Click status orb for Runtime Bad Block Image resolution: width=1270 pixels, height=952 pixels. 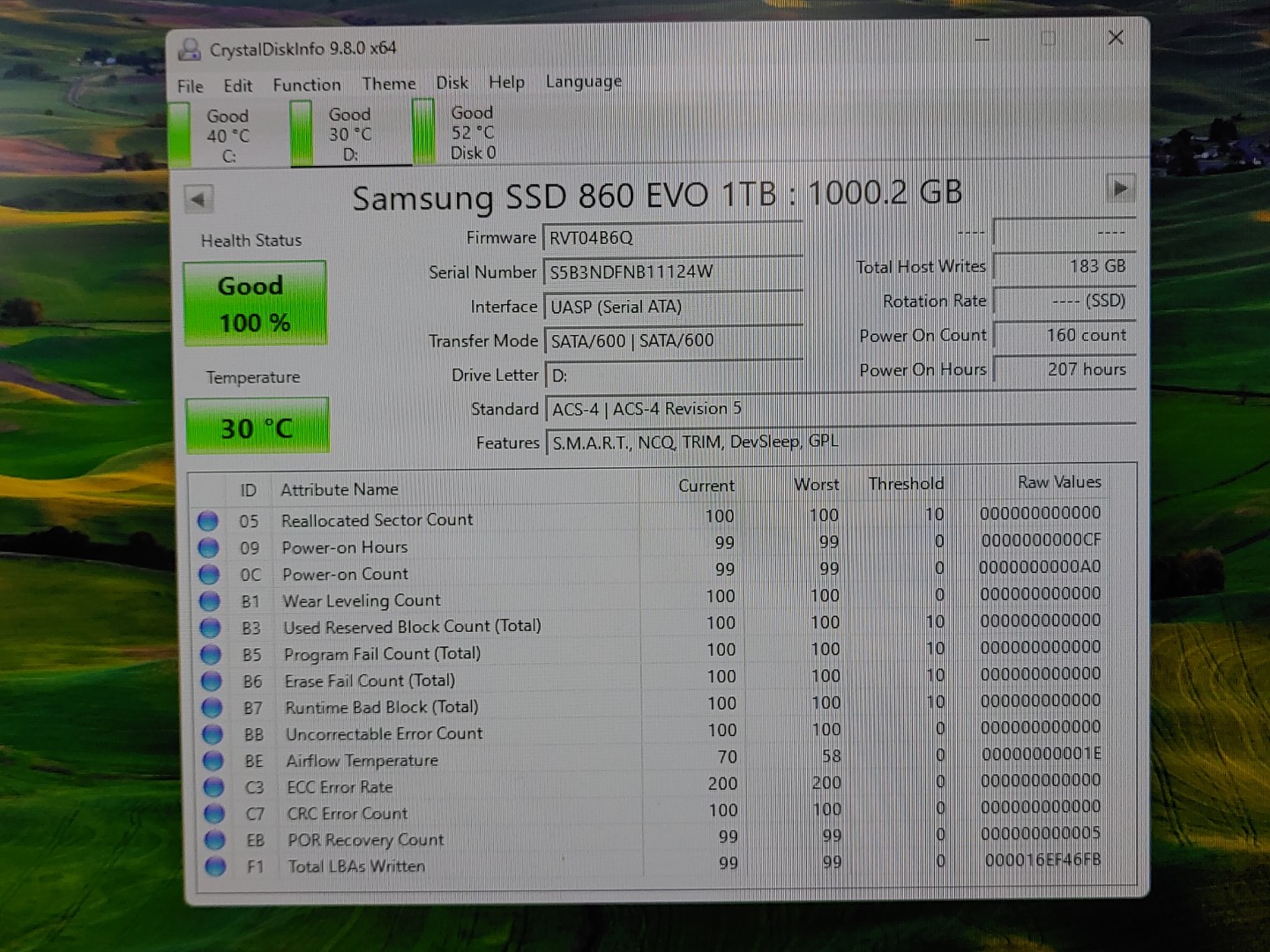212,708
